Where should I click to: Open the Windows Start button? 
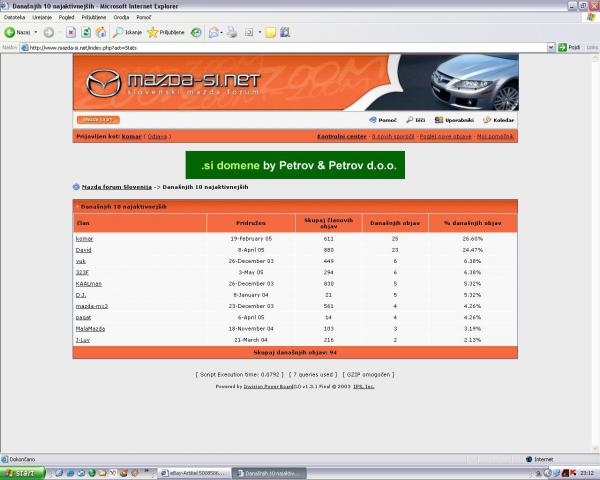click(x=18, y=472)
